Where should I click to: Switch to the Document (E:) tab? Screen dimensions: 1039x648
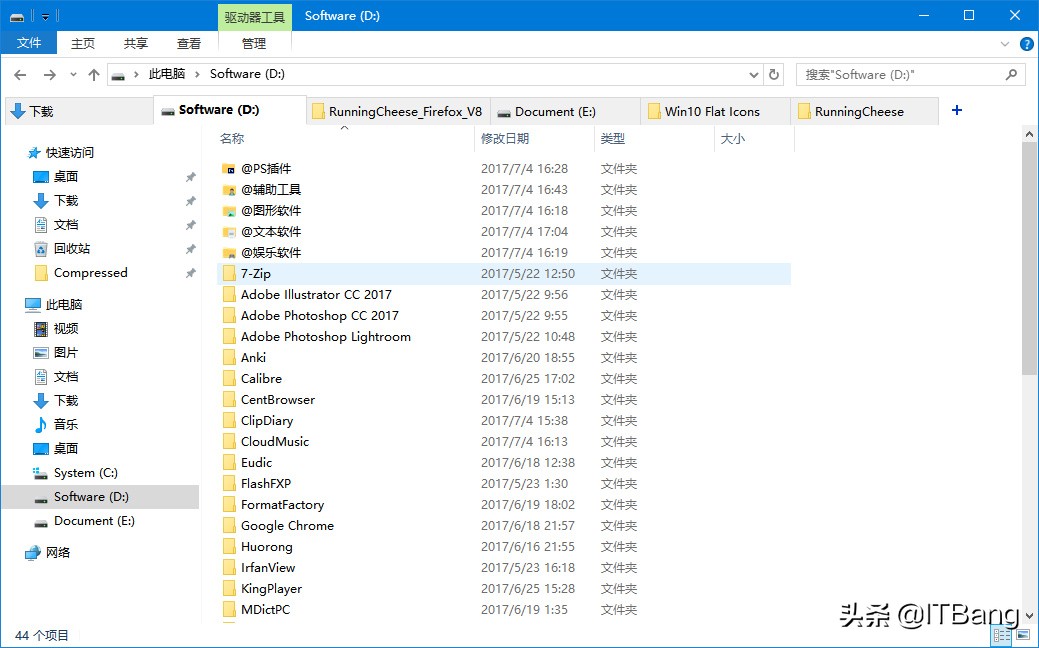pyautogui.click(x=555, y=110)
